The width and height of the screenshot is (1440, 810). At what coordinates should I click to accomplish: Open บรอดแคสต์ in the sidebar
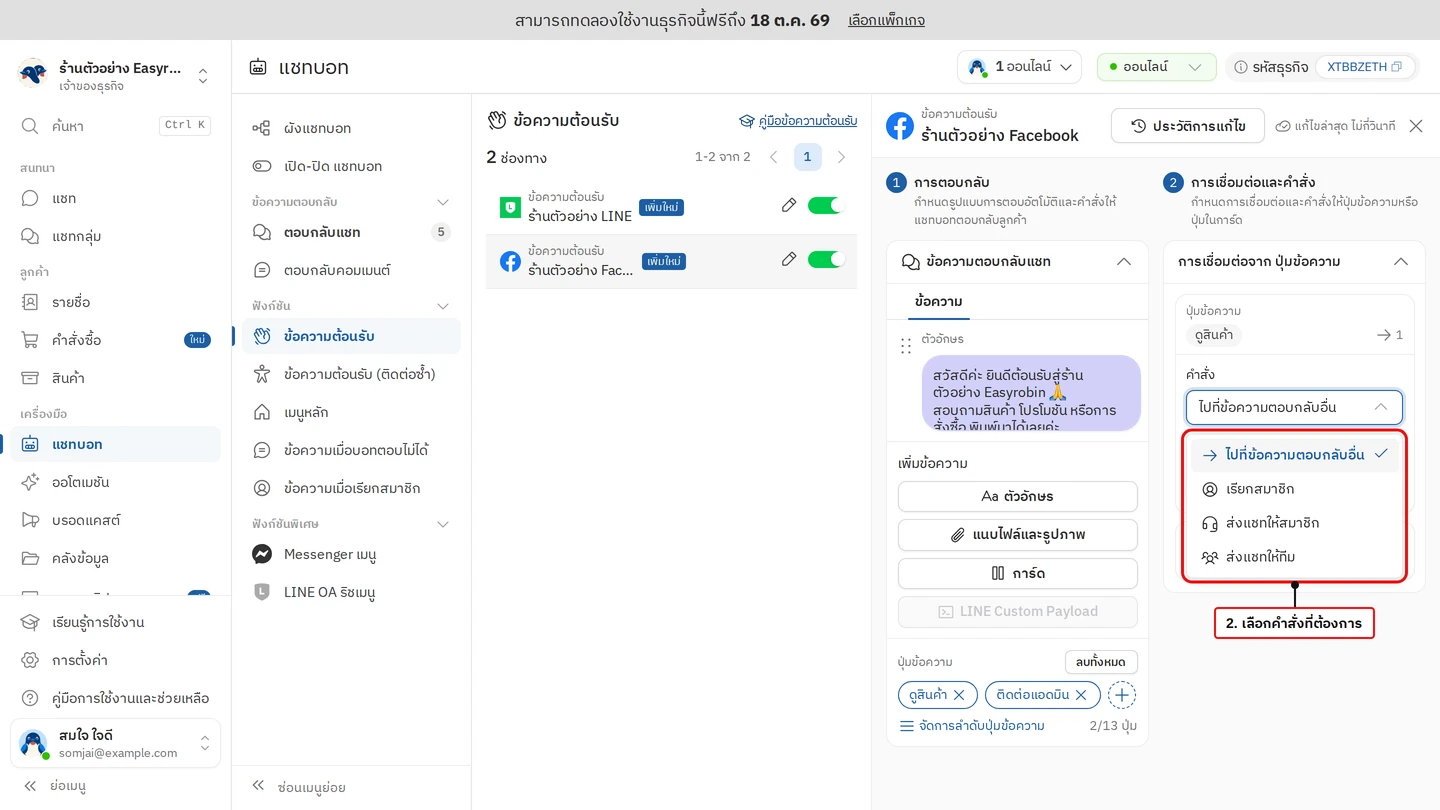click(115, 520)
